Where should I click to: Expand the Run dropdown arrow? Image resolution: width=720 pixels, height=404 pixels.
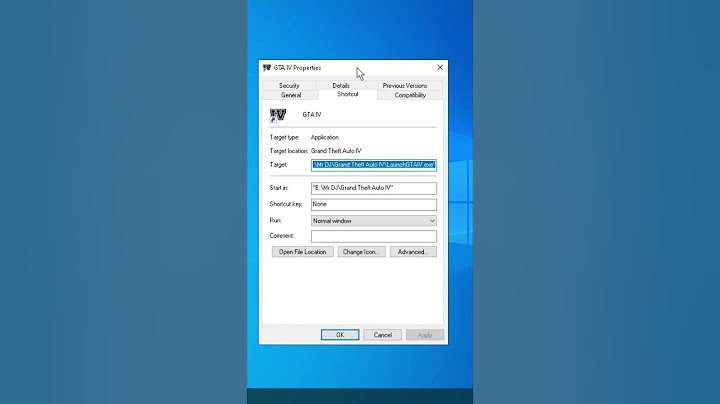point(432,221)
